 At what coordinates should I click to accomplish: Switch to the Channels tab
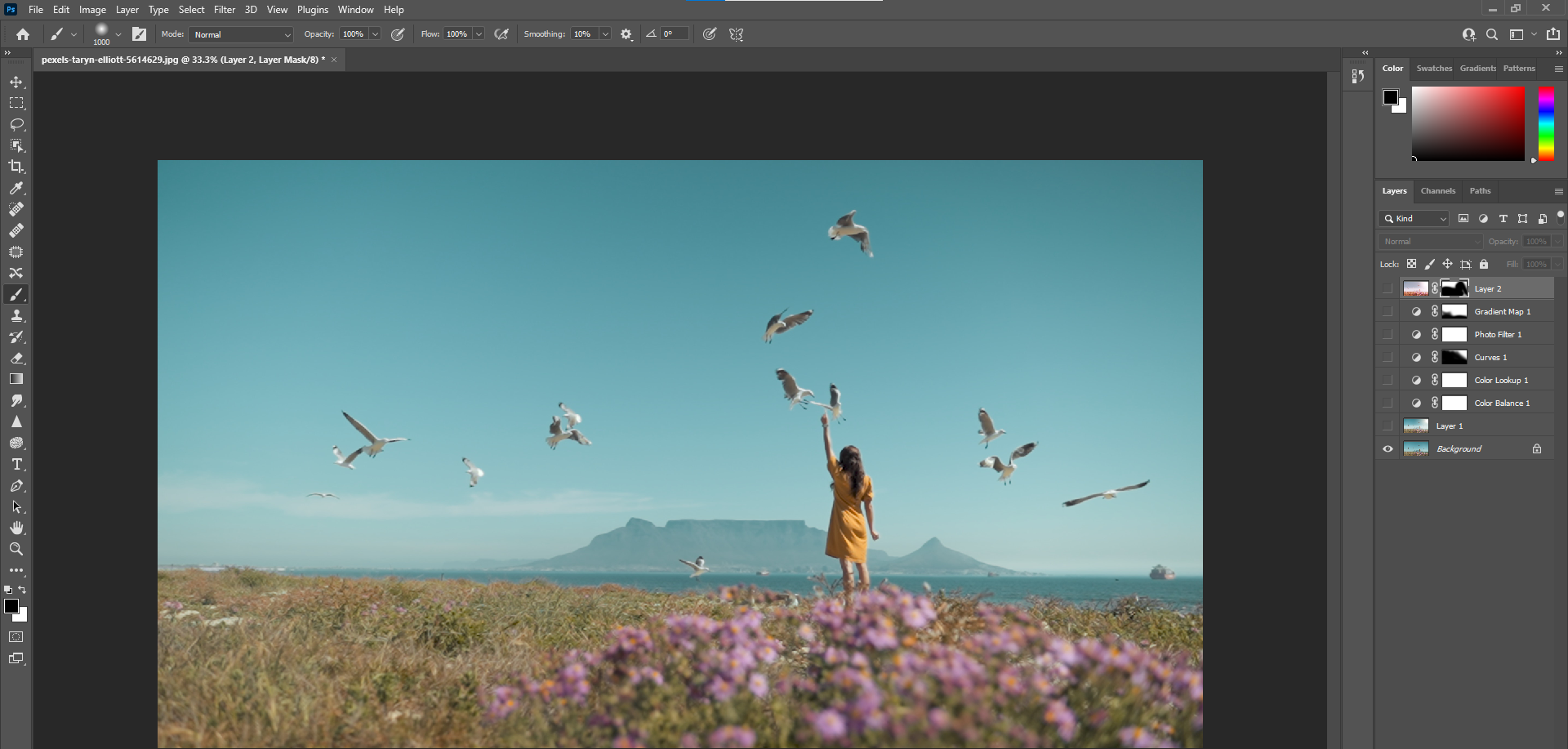tap(1437, 191)
